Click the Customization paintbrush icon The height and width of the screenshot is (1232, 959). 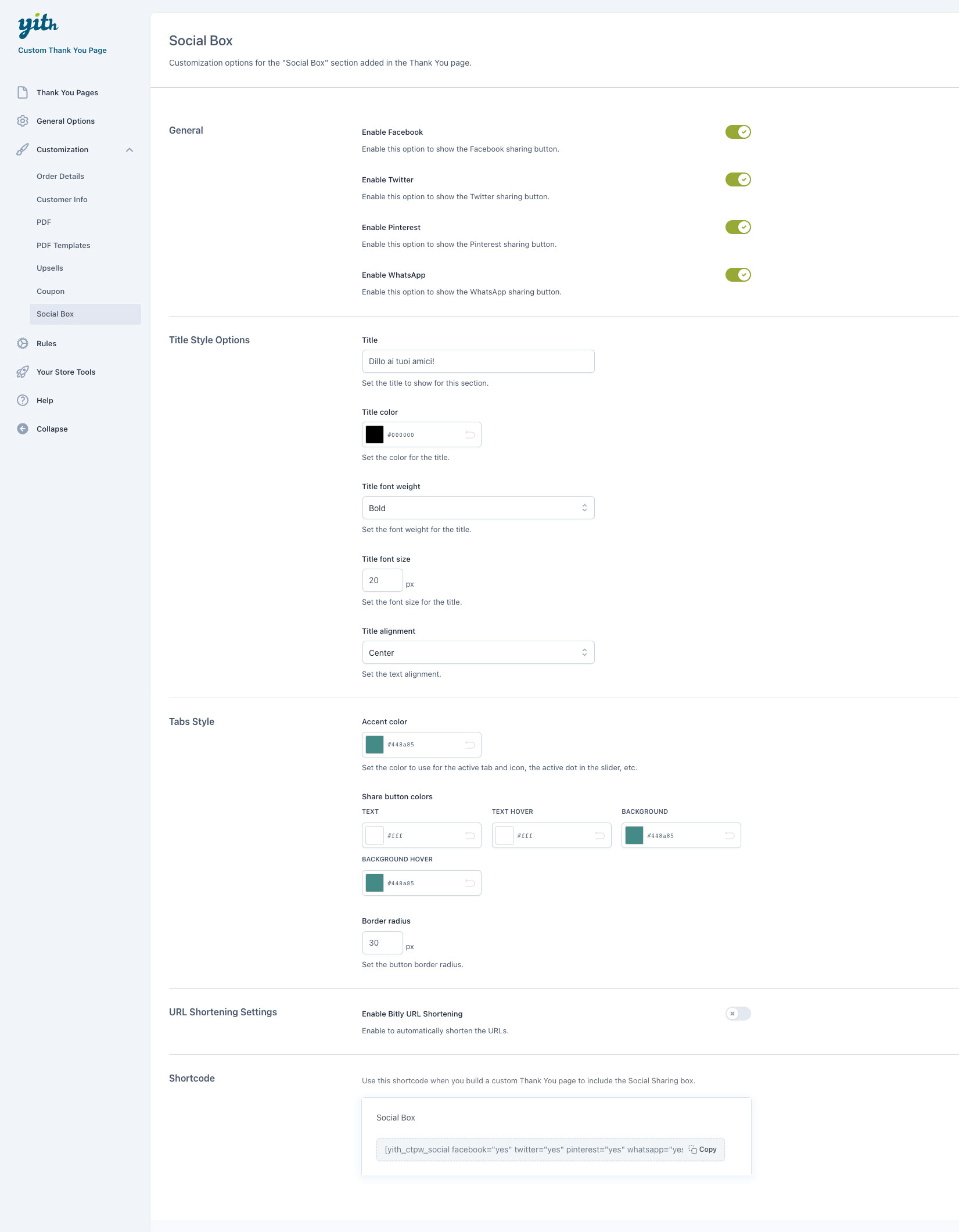(23, 149)
